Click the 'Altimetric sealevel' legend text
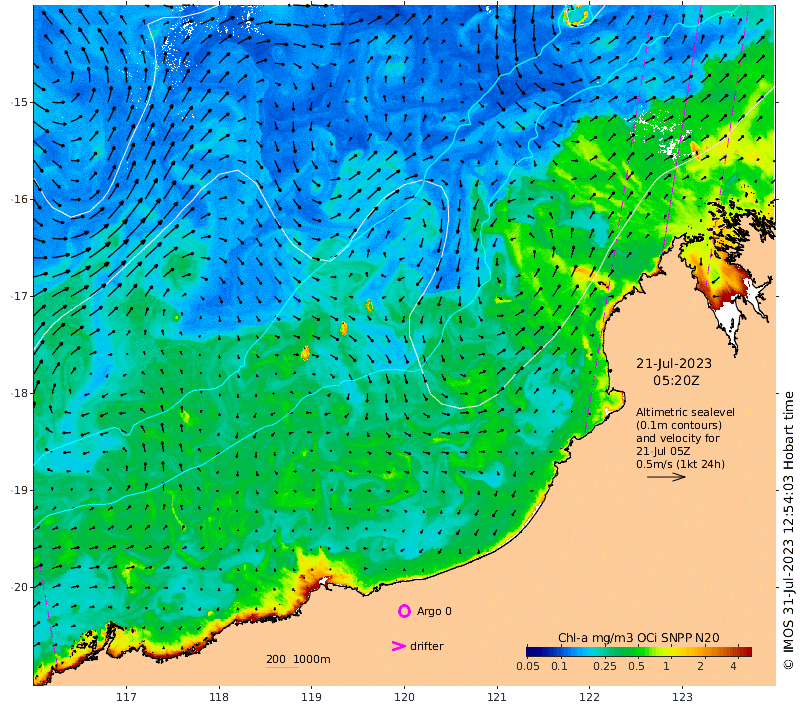 685,412
